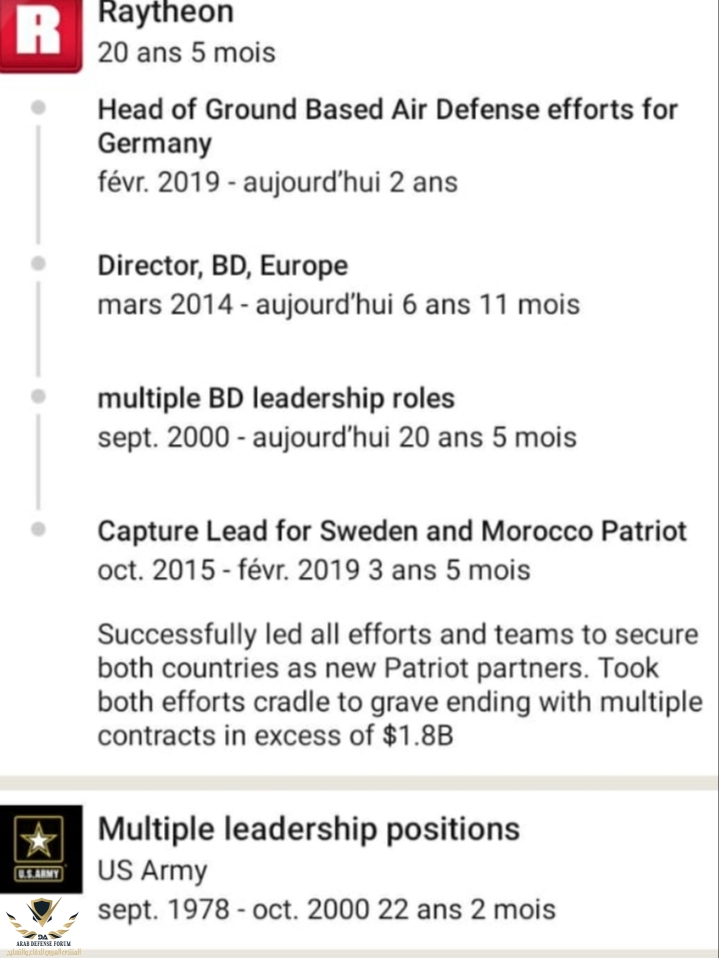Click the Arab Defense Forum watermark logo
Image resolution: width=719 pixels, height=958 pixels.
42,925
